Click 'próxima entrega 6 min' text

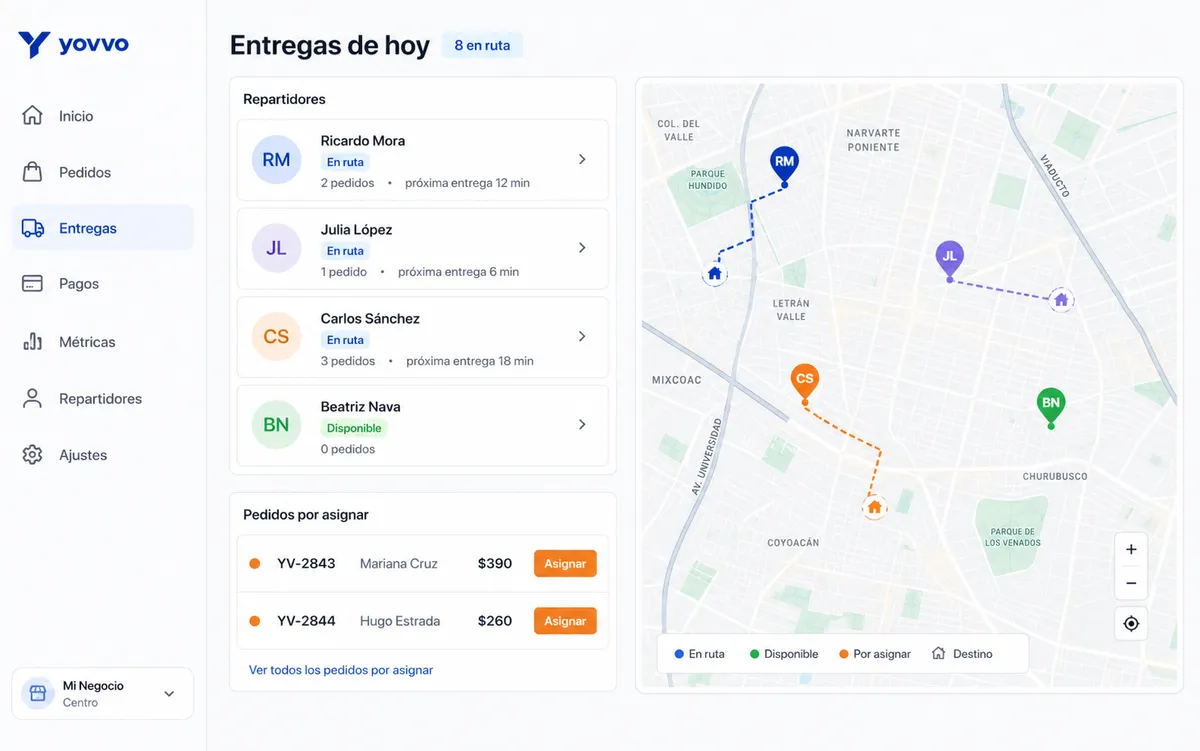pos(459,272)
